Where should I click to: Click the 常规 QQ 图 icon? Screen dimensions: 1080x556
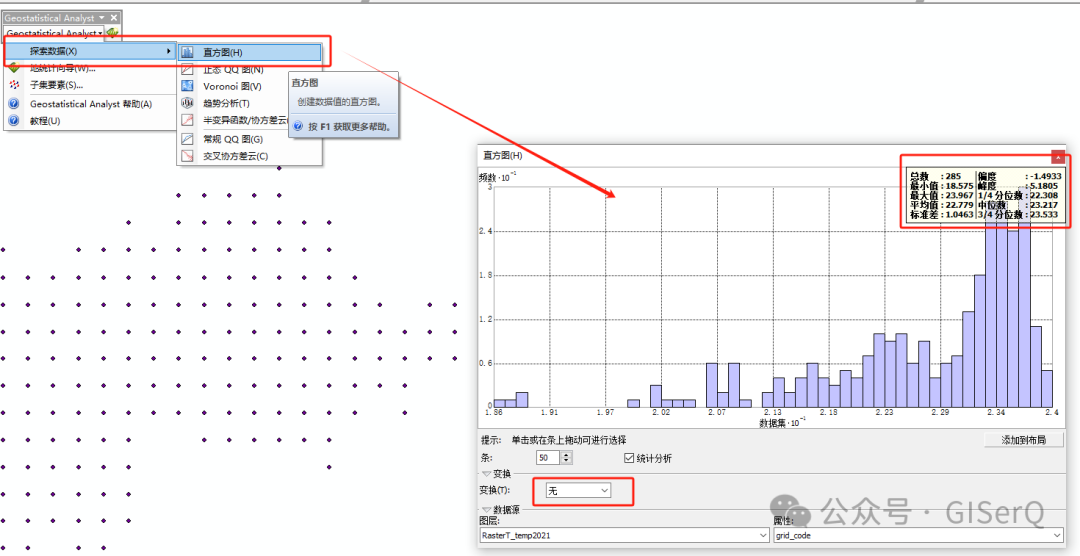tap(187, 139)
